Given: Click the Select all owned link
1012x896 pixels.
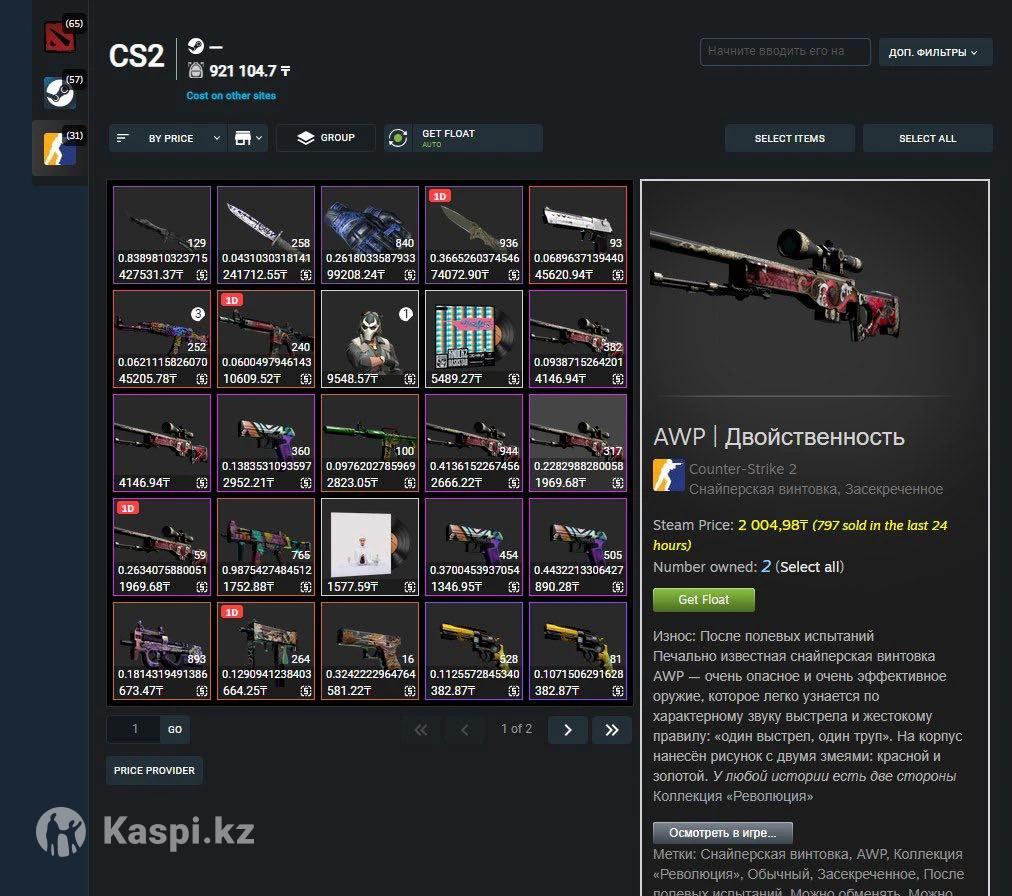Looking at the screenshot, I should pyautogui.click(x=809, y=567).
